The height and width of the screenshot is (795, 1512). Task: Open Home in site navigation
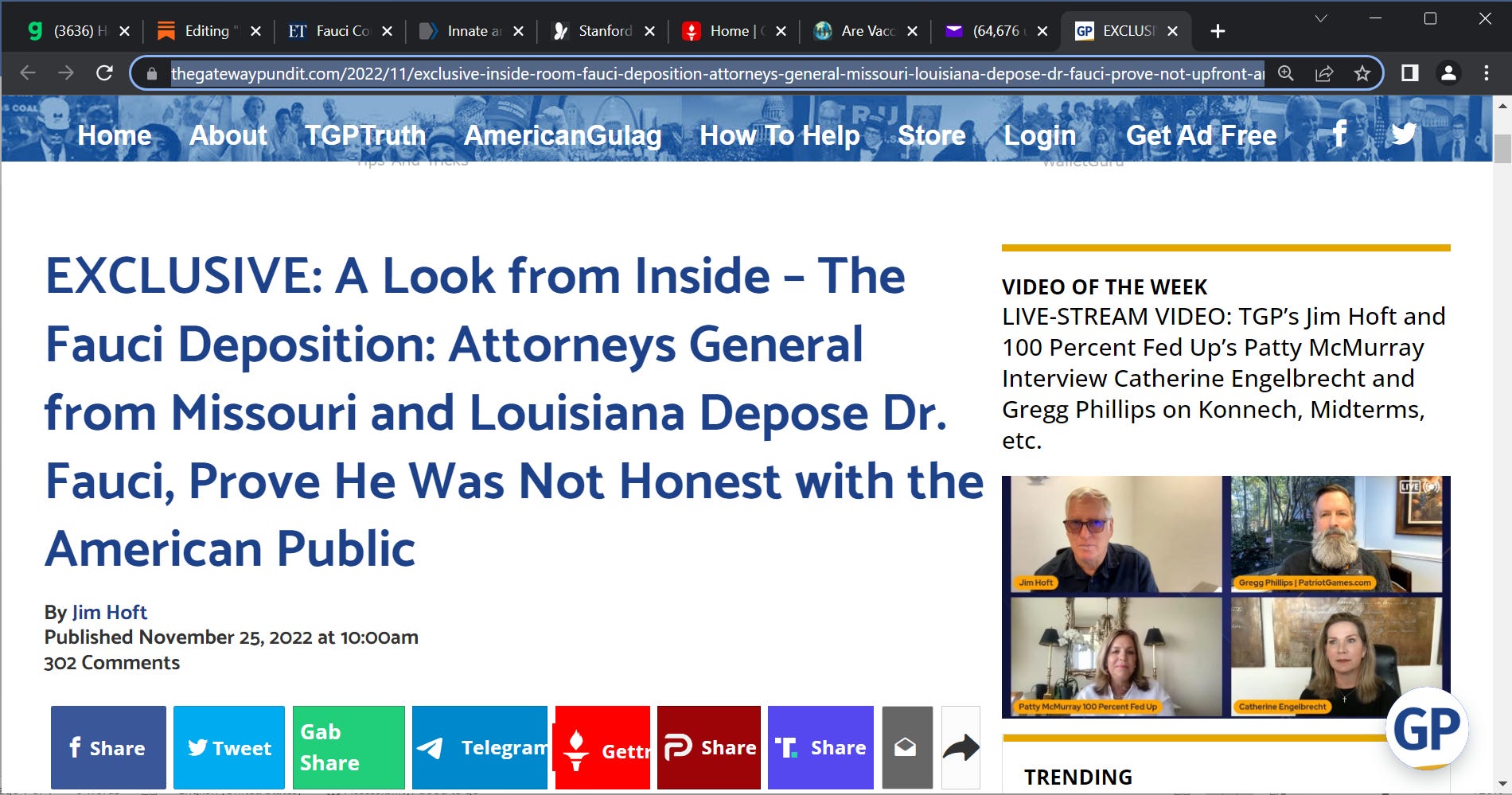(115, 135)
